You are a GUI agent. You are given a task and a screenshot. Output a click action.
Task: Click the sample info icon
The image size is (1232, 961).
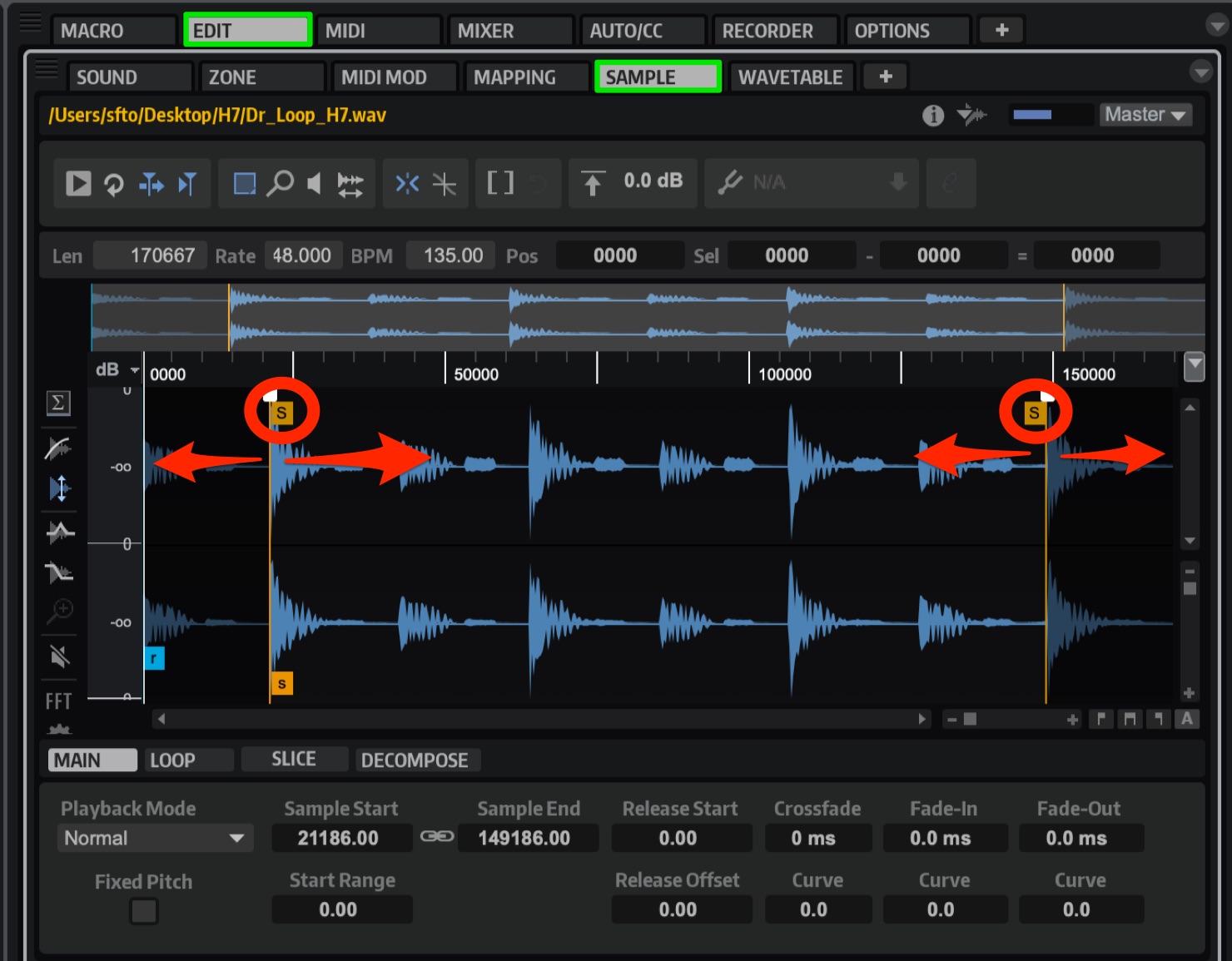[933, 115]
